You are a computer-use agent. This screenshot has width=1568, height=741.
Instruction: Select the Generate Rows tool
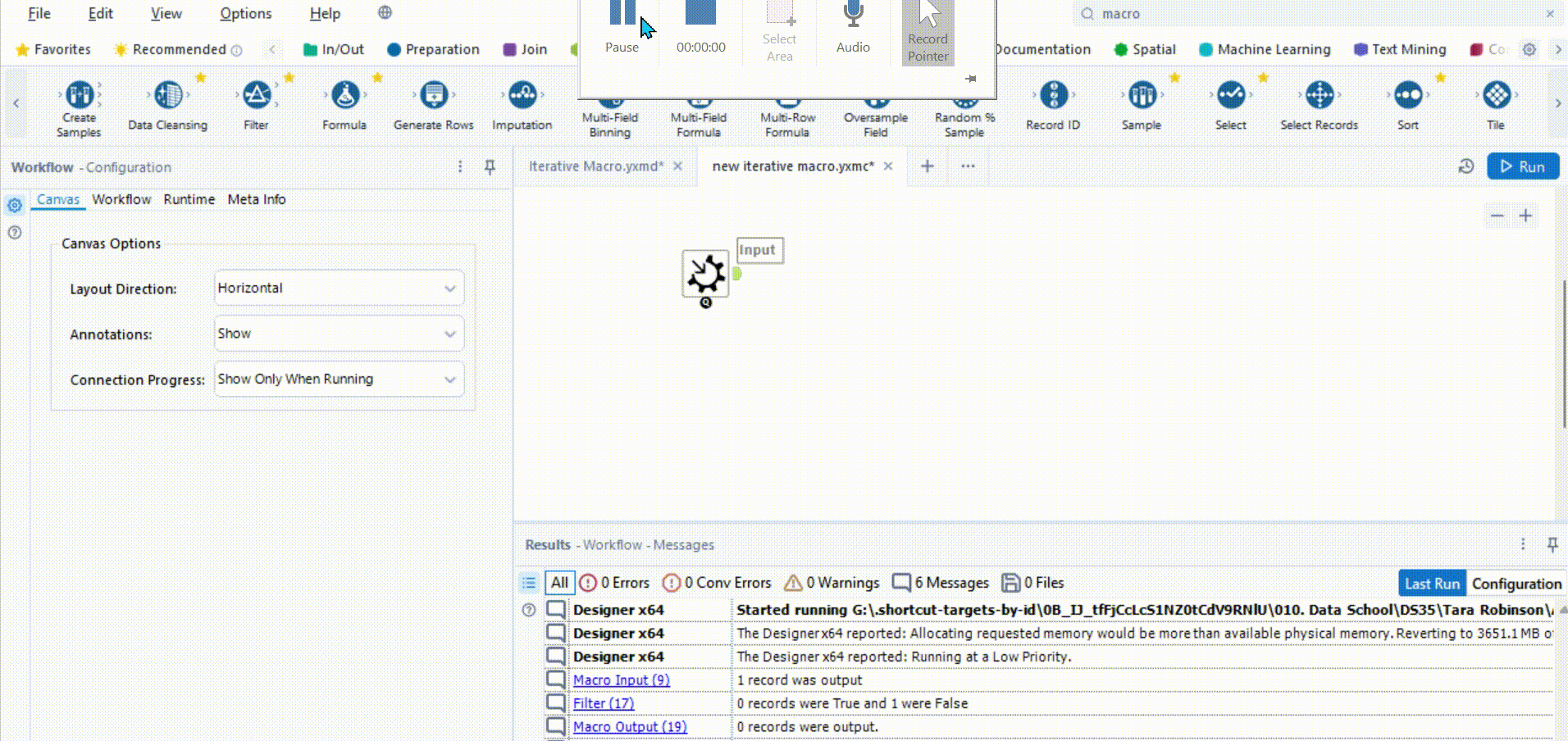coord(433,96)
